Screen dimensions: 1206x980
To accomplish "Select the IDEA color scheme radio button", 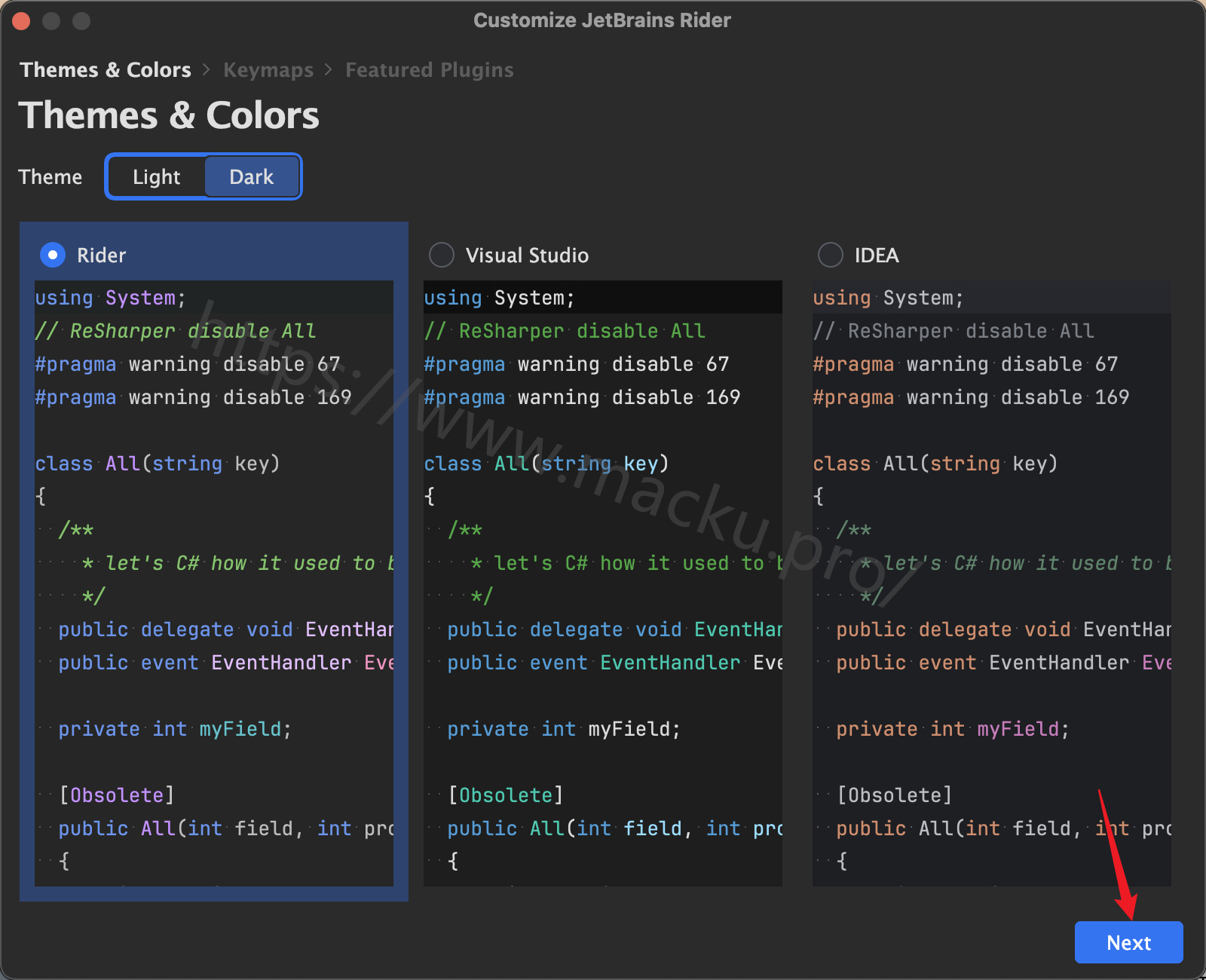I will coord(831,256).
